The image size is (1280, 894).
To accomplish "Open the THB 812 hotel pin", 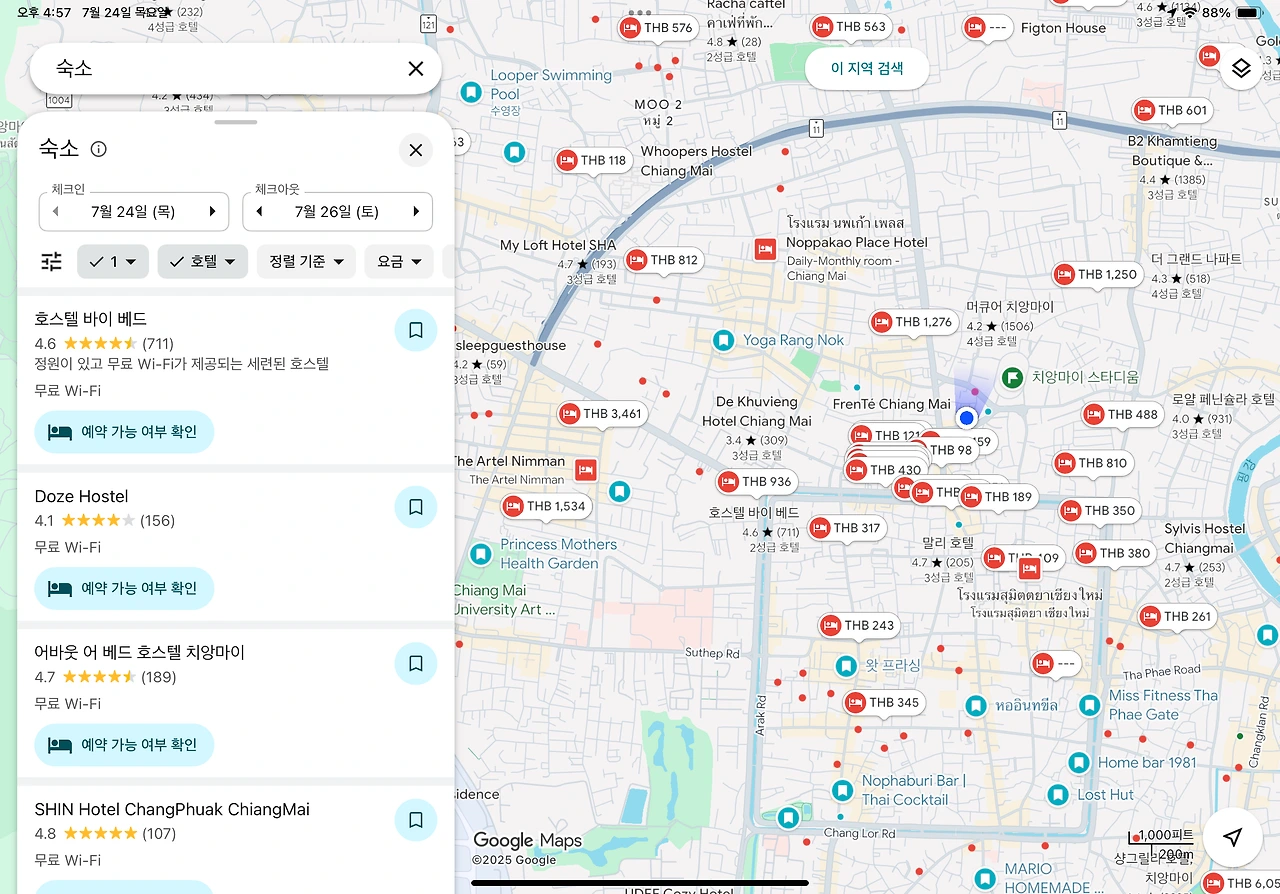I will pyautogui.click(x=663, y=260).
